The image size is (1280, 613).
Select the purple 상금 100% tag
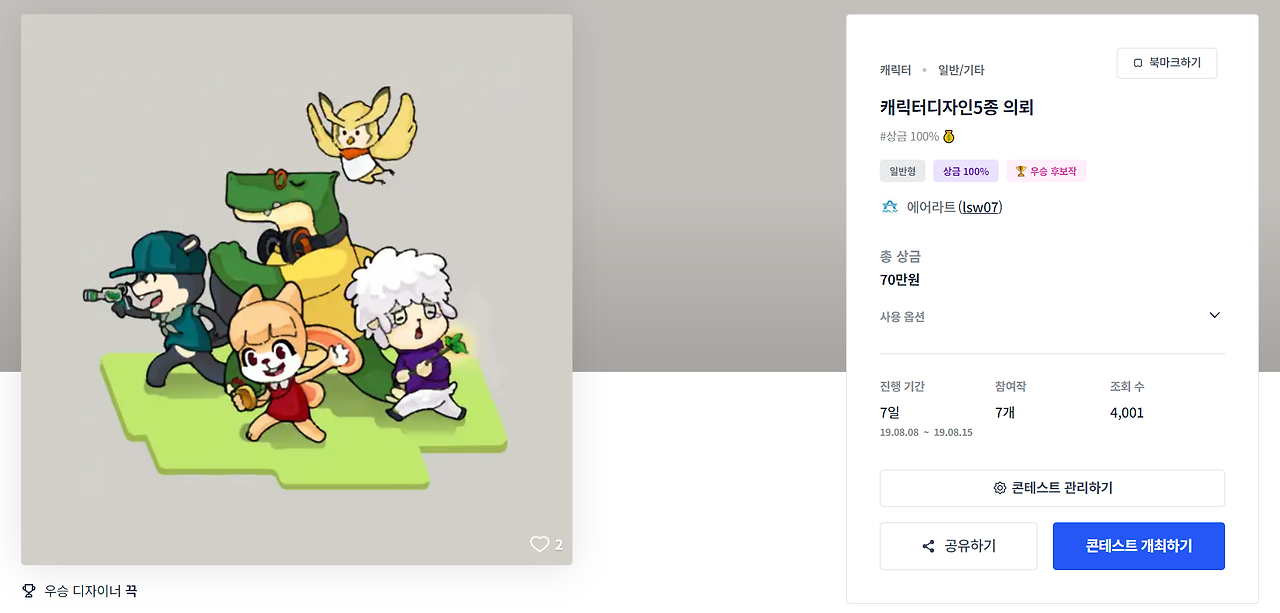966,171
